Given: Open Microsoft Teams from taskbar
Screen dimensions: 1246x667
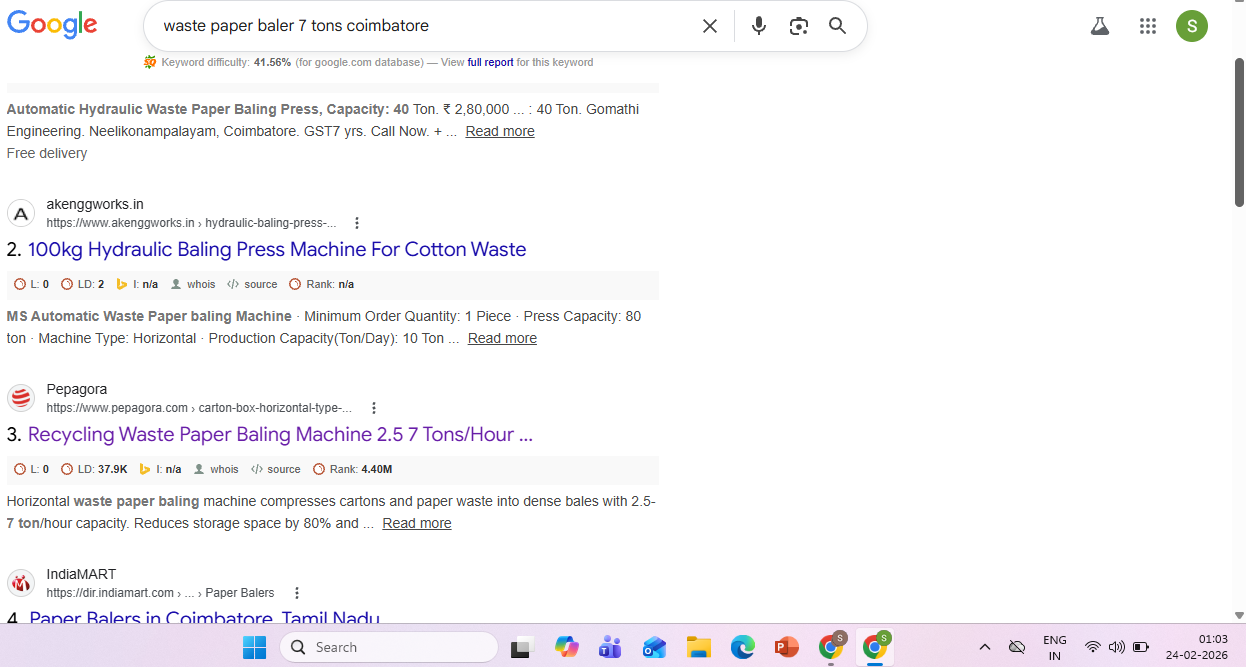Looking at the screenshot, I should pos(610,647).
